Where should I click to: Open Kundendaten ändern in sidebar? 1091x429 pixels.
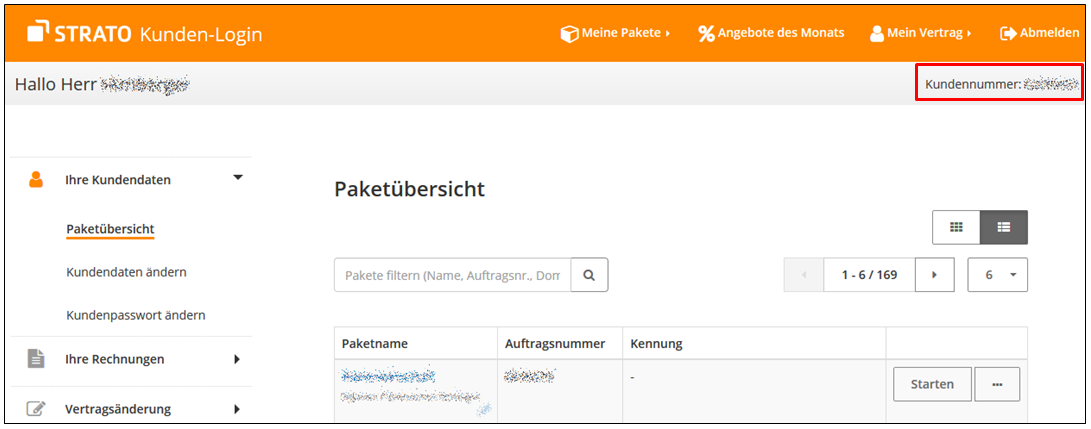tap(126, 272)
